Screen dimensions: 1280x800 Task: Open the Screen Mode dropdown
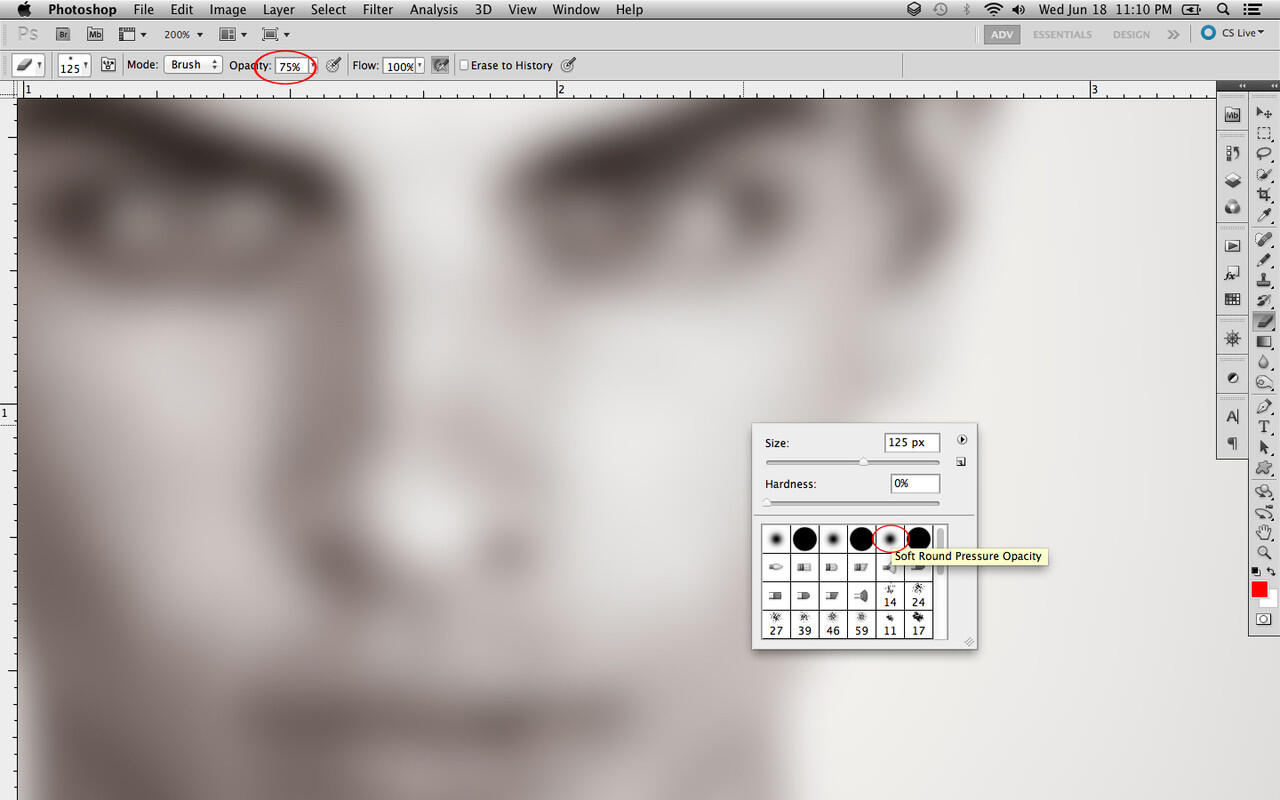275,34
